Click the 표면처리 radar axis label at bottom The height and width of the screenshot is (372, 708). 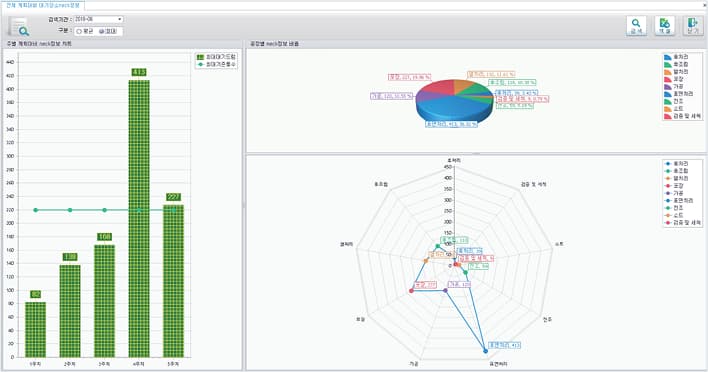coord(498,363)
